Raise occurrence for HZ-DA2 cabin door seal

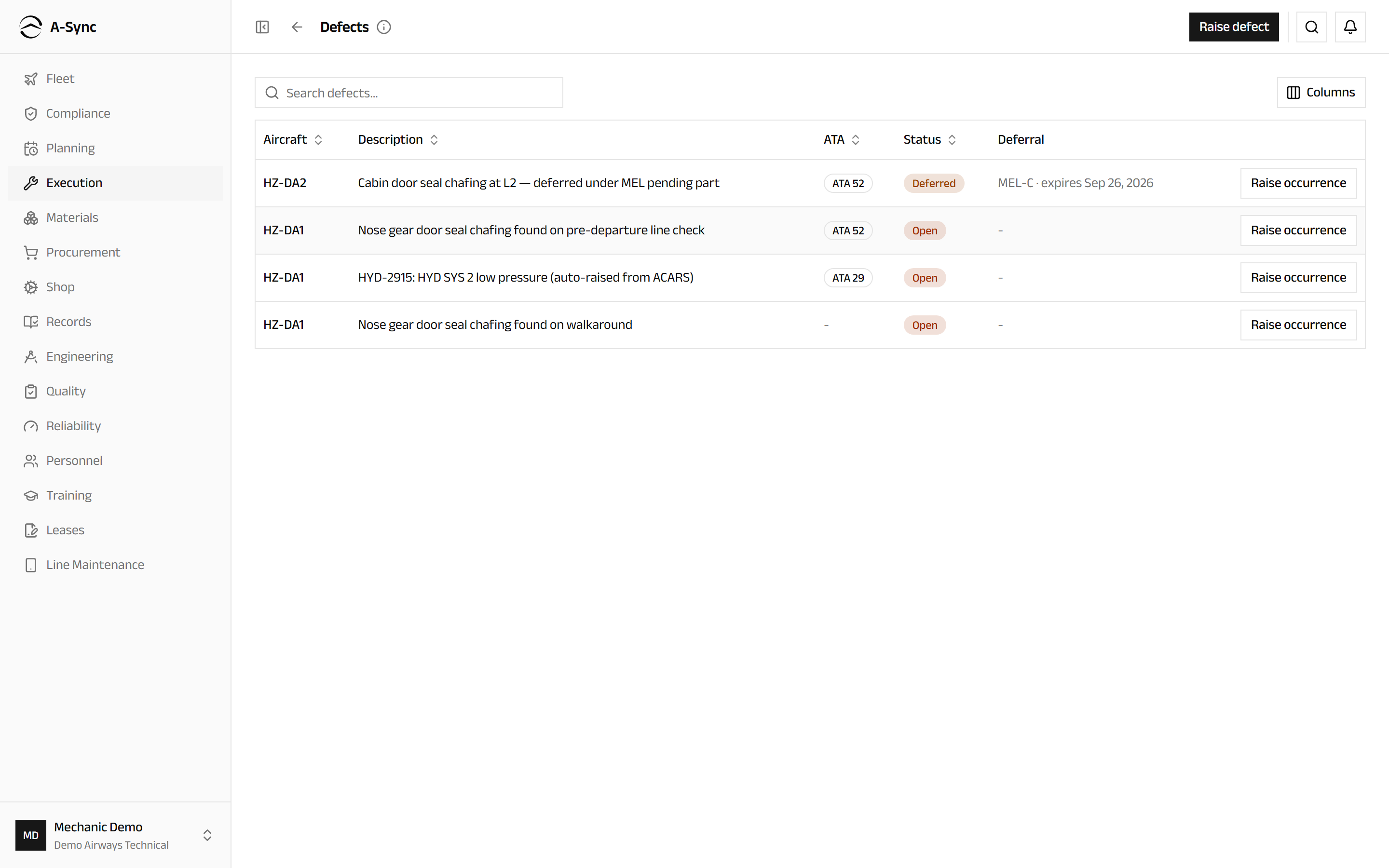1298,183
